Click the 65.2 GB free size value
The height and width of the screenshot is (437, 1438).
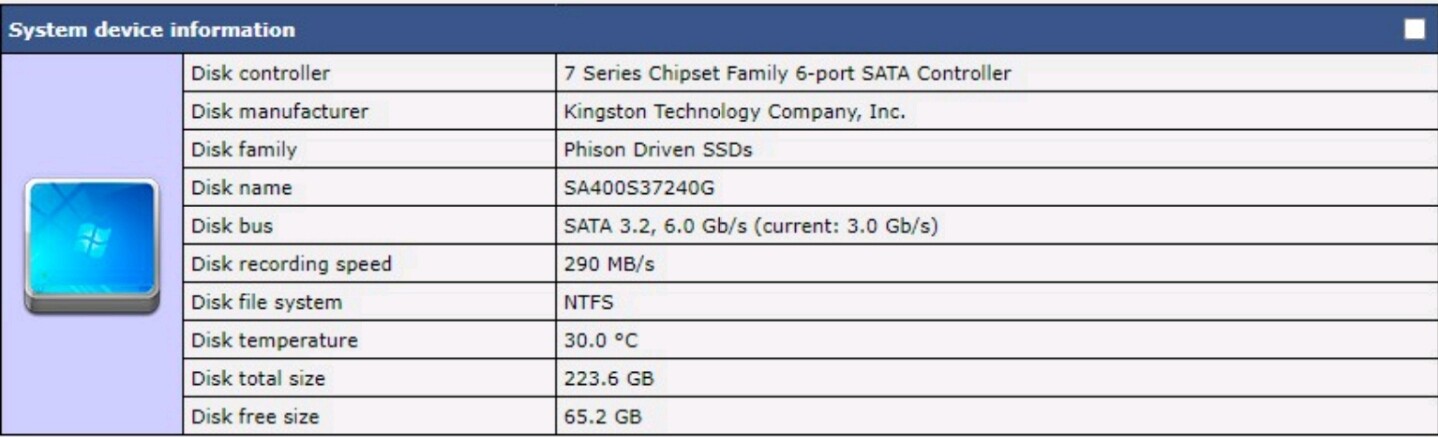(603, 417)
